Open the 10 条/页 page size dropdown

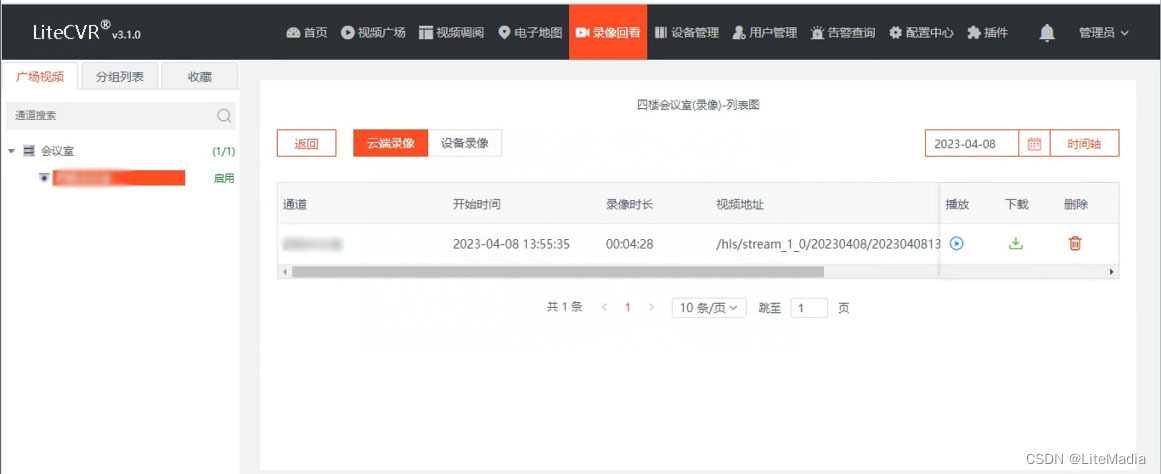(709, 307)
